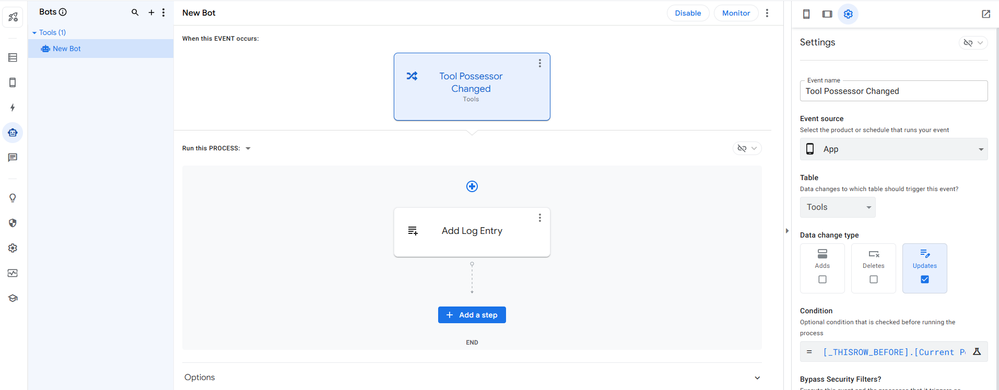Screen dimensions: 999x390
Task: Toggle the Adds checkbox
Action: (823, 279)
